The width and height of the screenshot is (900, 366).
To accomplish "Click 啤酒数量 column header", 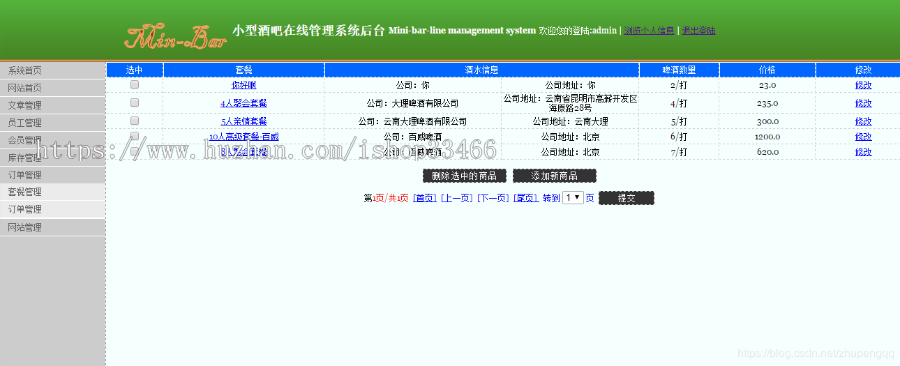I will (x=679, y=70).
